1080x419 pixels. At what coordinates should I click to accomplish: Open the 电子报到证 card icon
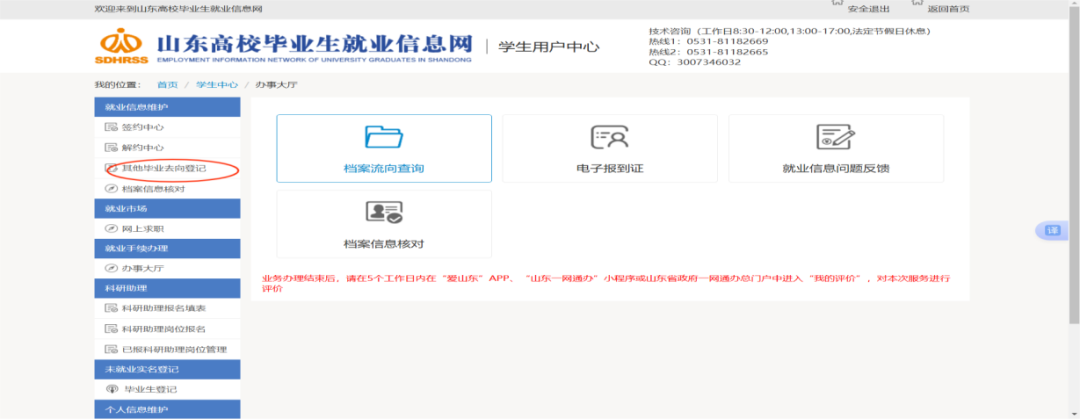click(x=609, y=137)
